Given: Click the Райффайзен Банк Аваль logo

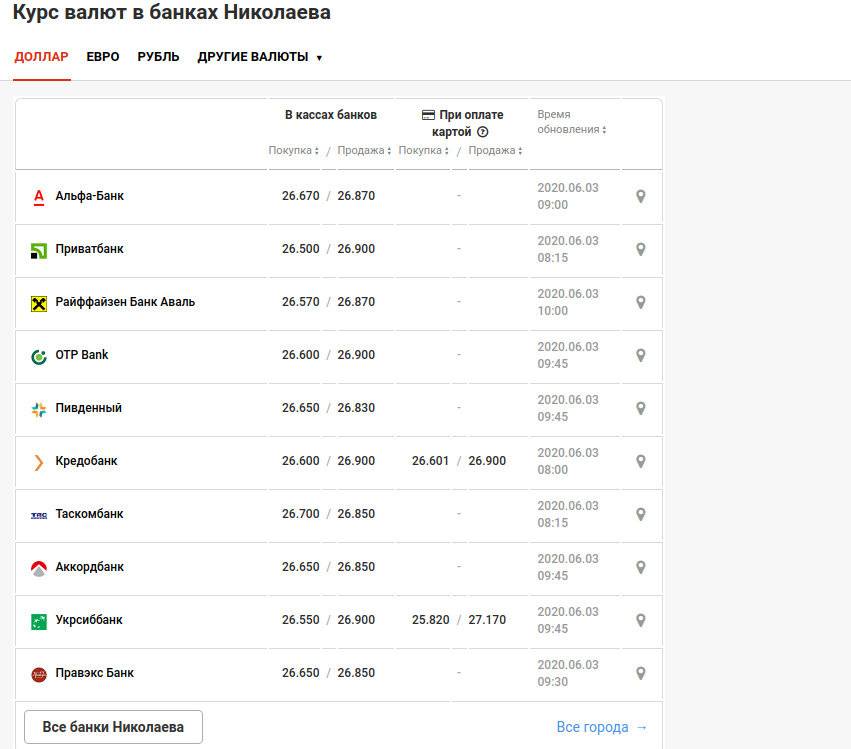Looking at the screenshot, I should click(39, 303).
